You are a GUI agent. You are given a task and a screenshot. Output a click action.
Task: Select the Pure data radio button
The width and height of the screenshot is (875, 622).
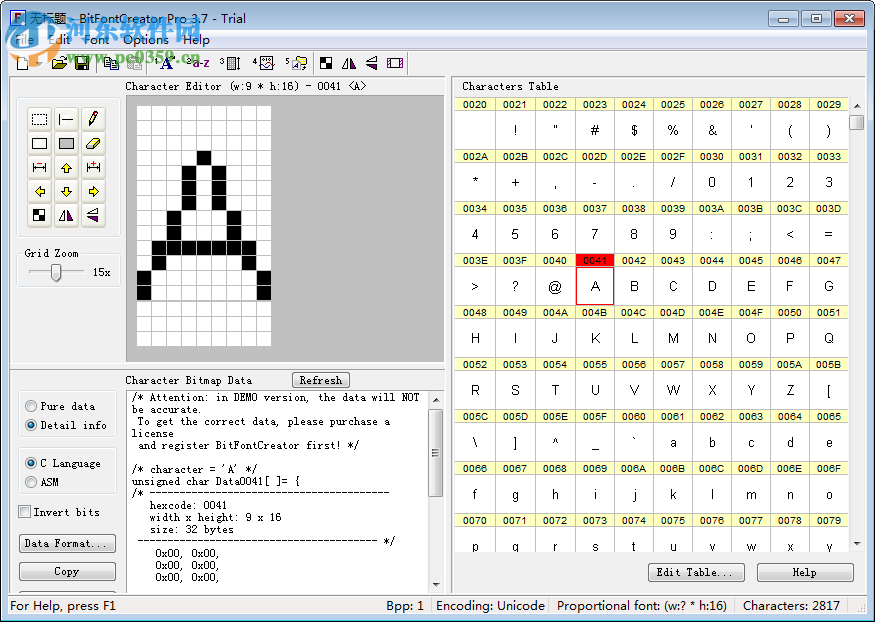pos(31,407)
